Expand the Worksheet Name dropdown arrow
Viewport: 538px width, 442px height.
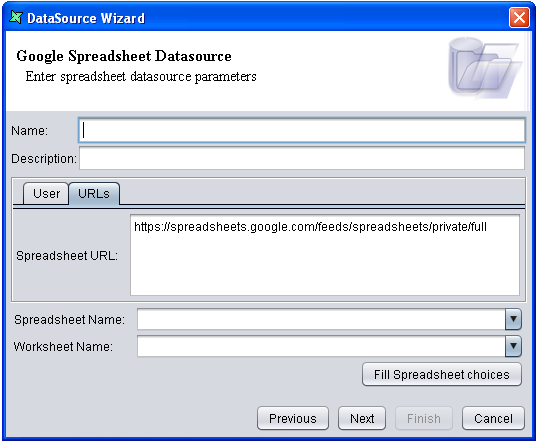click(x=513, y=346)
